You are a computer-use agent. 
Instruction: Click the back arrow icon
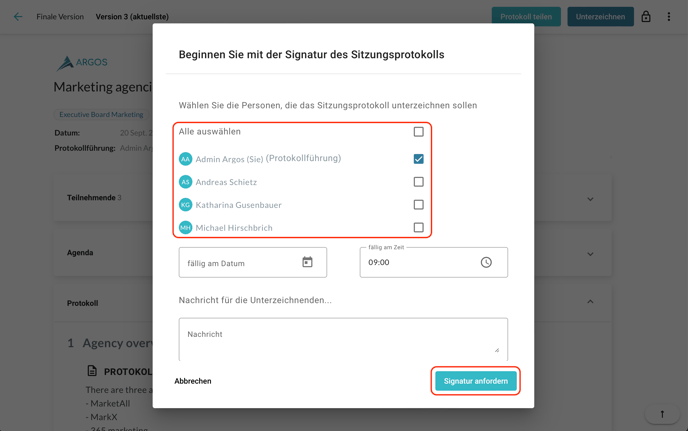18,17
